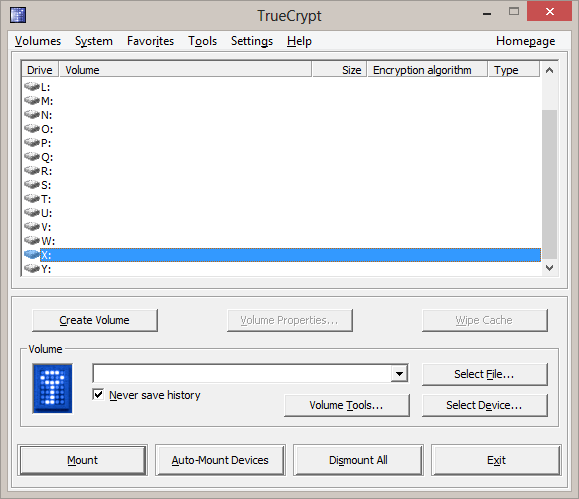
Task: Click the drive list scroll down arrow
Action: 549,268
